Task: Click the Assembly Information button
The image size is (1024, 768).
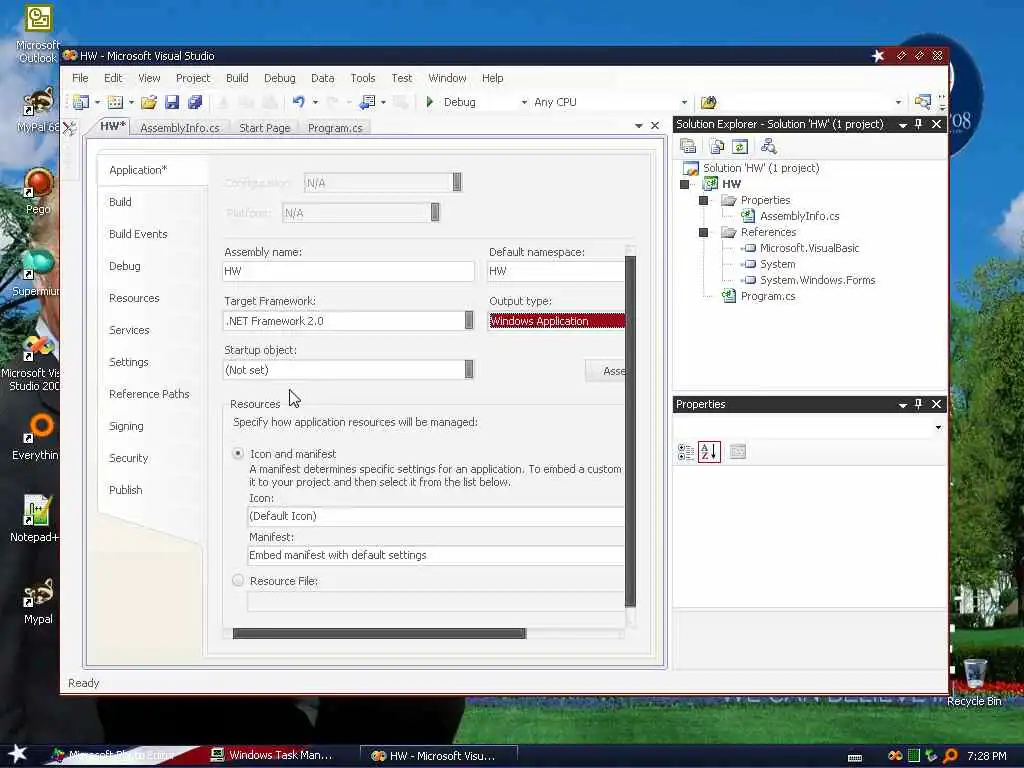Action: pos(605,371)
